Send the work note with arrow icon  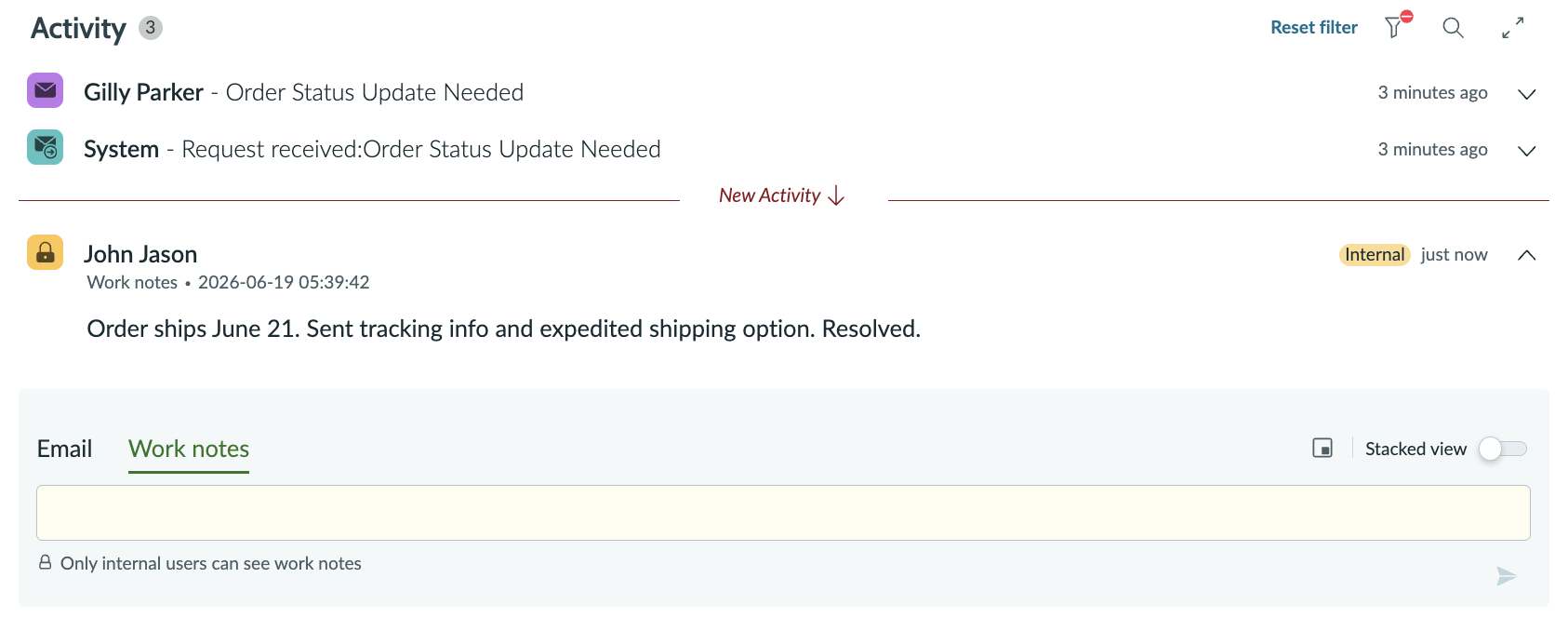click(x=1507, y=576)
